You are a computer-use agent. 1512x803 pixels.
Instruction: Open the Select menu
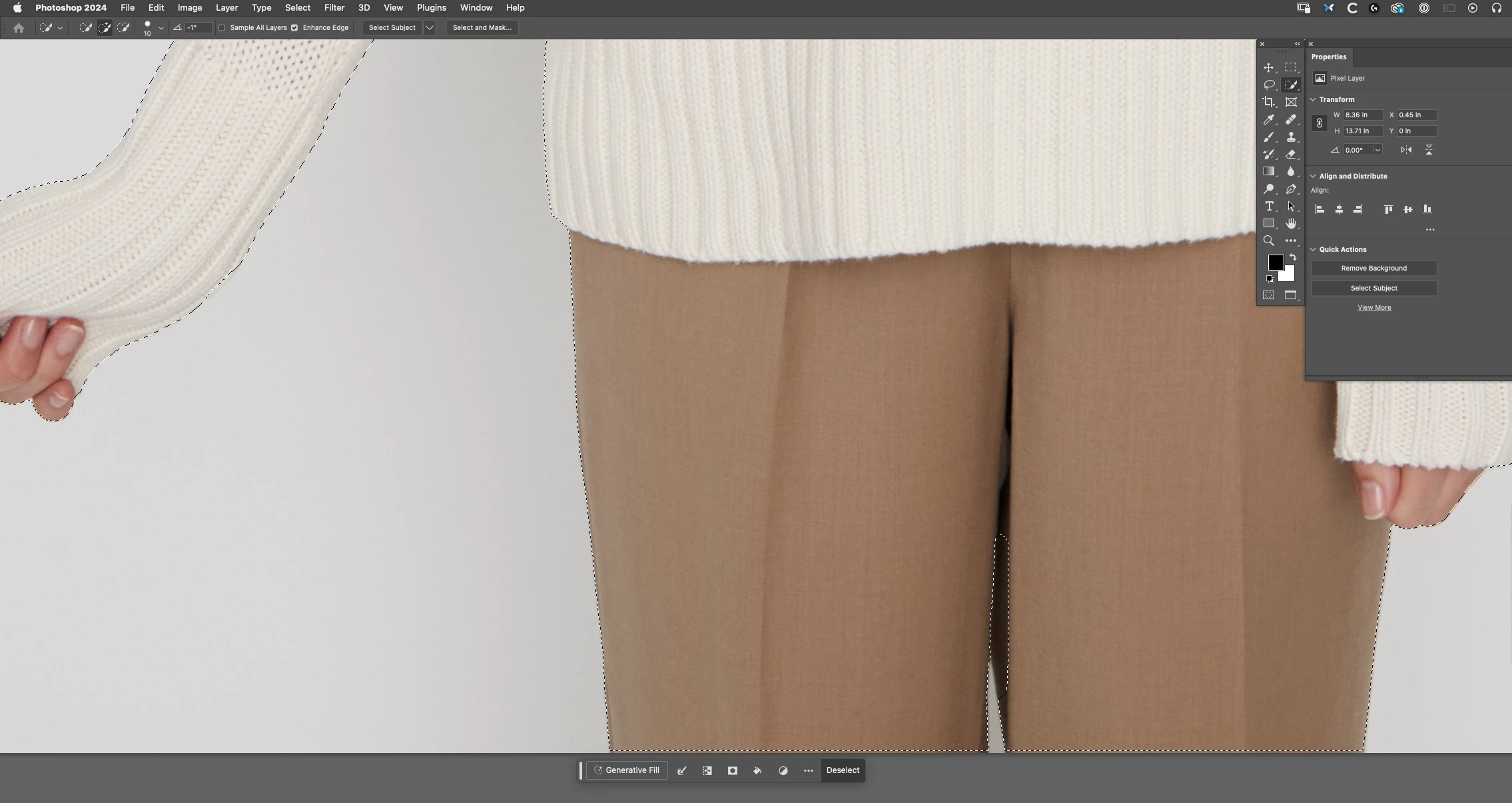click(x=297, y=7)
